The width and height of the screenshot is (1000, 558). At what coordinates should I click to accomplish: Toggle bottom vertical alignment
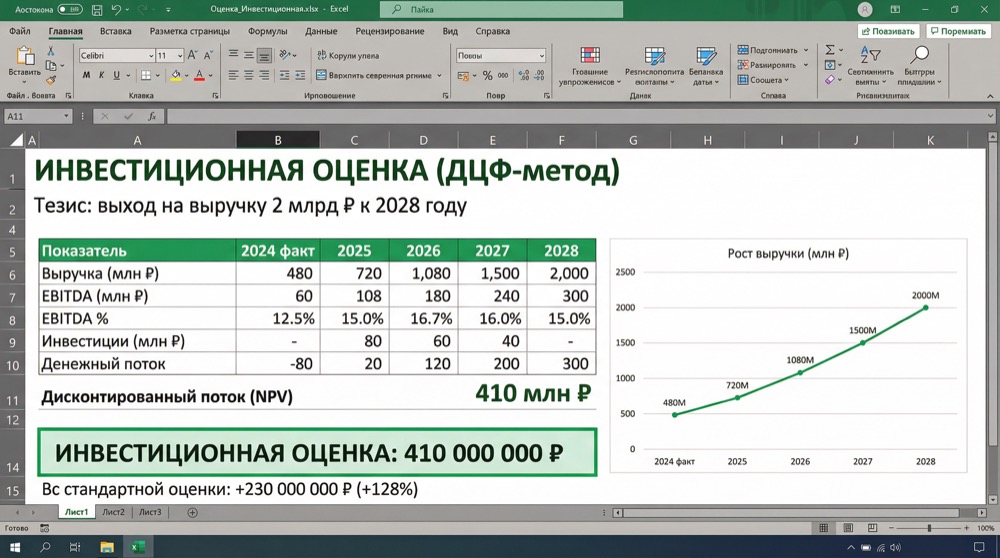pyautogui.click(x=264, y=55)
